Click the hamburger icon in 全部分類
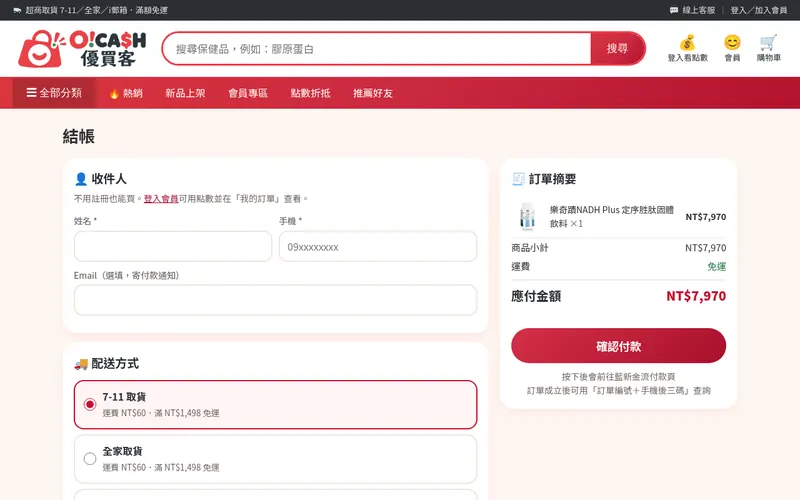The width and height of the screenshot is (800, 500). point(32,92)
